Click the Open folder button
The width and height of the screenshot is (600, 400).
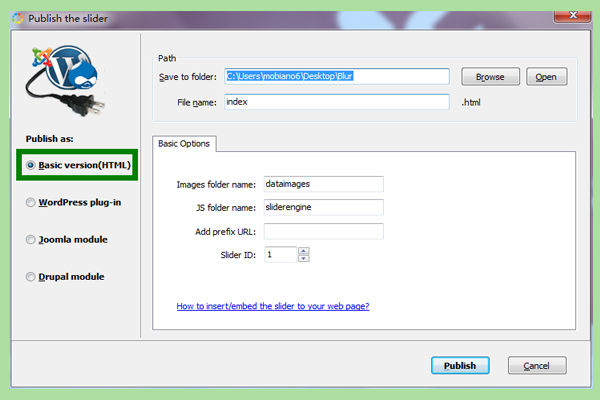546,77
